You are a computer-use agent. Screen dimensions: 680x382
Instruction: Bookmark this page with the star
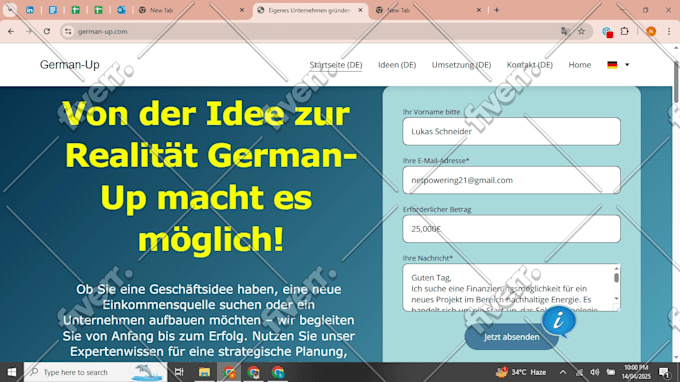(x=582, y=31)
